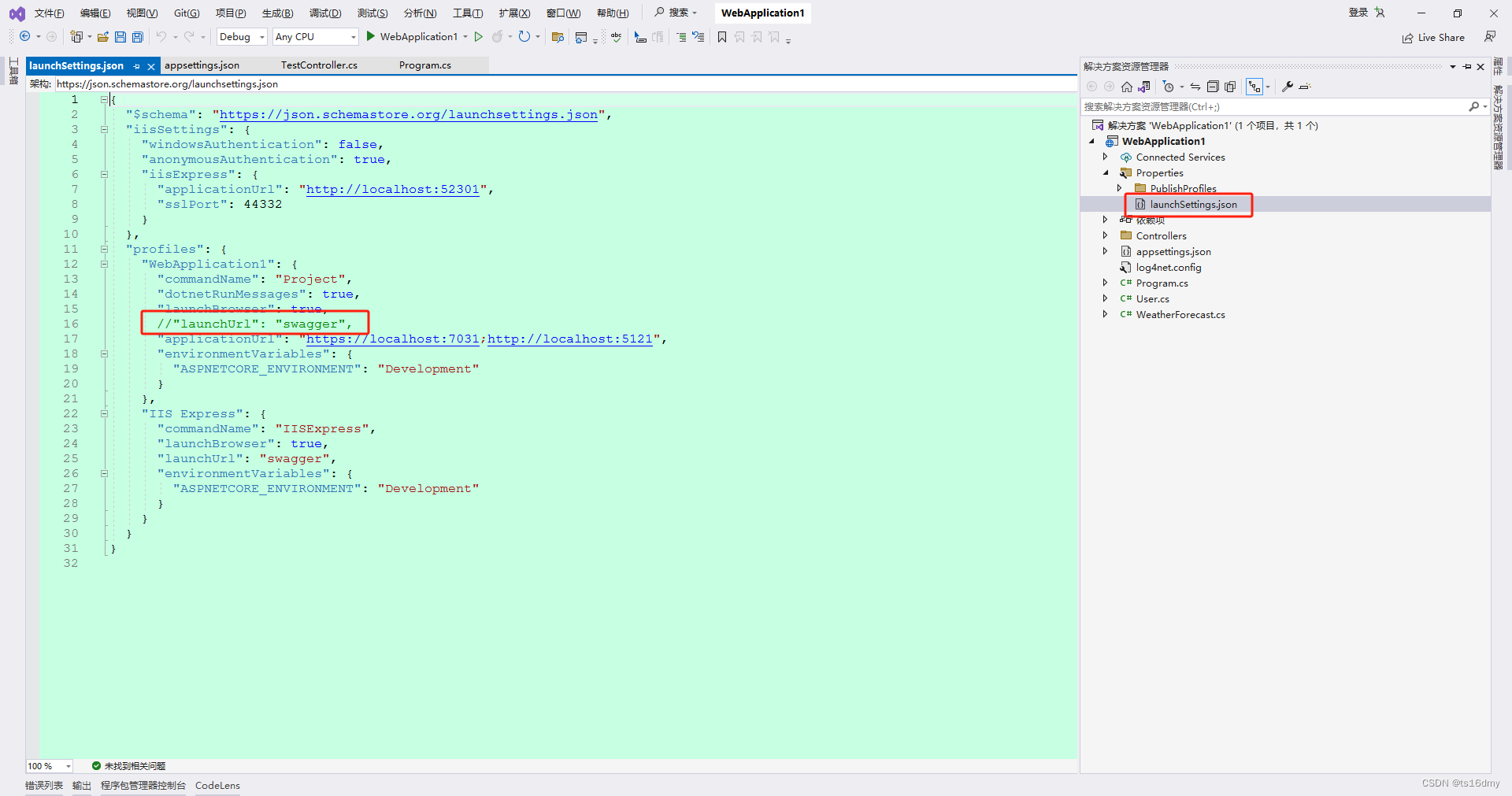Image resolution: width=1512 pixels, height=796 pixels.
Task: Click the Hot Reload flame icon
Action: pyautogui.click(x=498, y=37)
